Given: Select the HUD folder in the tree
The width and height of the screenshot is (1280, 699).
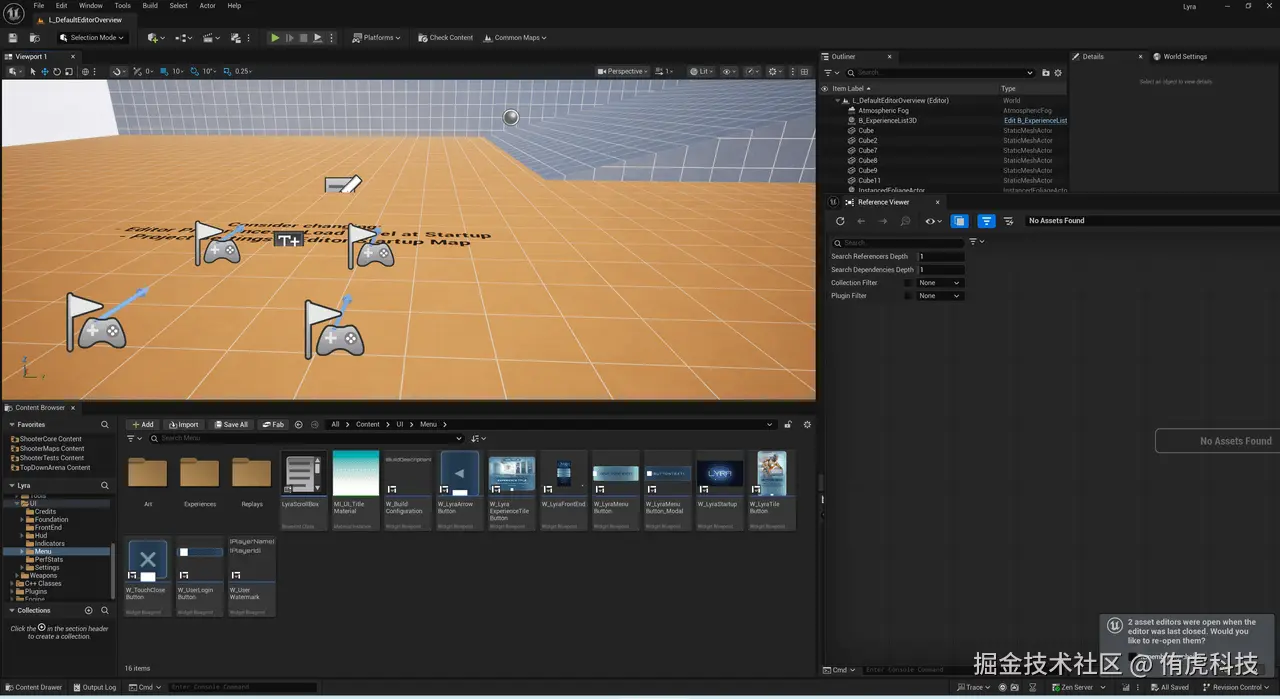Looking at the screenshot, I should coord(41,536).
